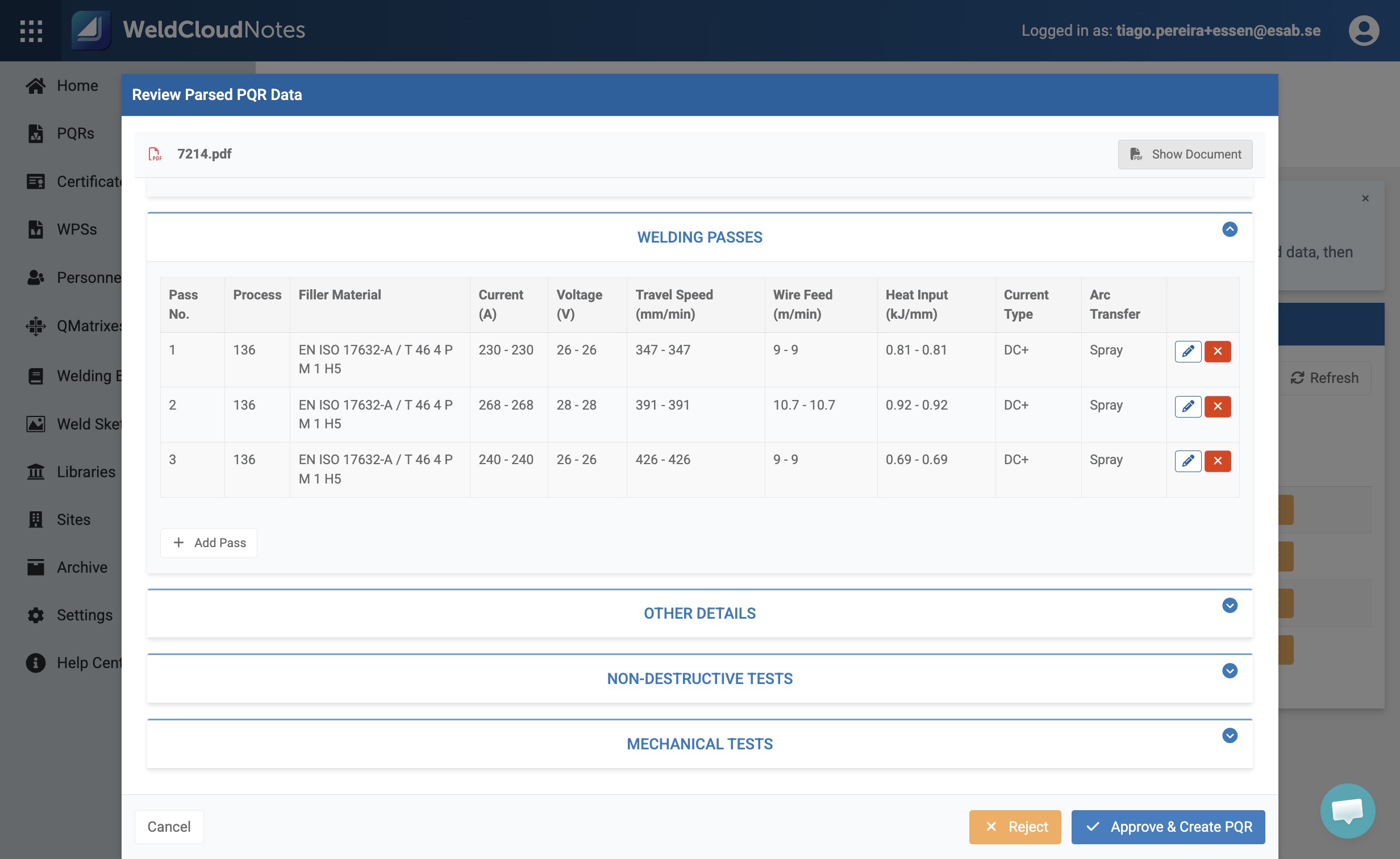Click the logged-in email address text

[x=1218, y=31]
